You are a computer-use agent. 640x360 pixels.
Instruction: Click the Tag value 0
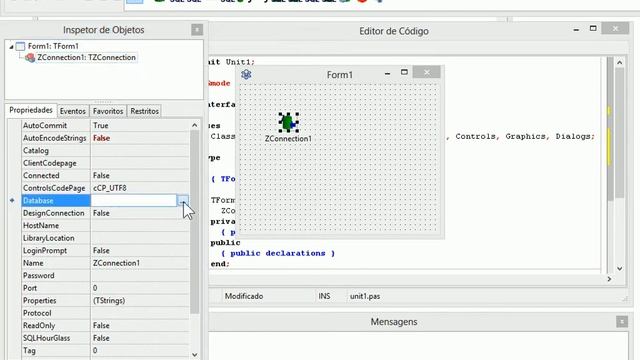(x=140, y=351)
